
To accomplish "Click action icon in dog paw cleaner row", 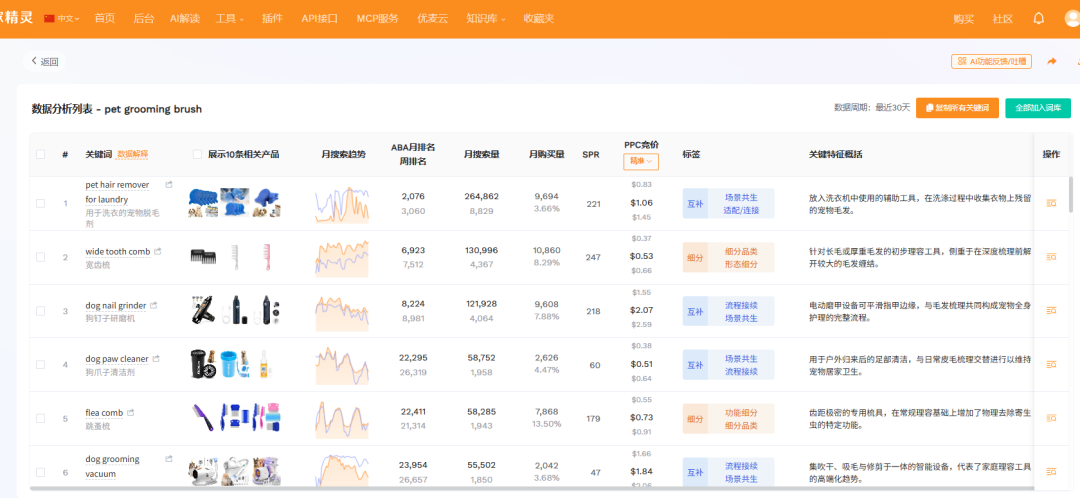I will point(1051,364).
